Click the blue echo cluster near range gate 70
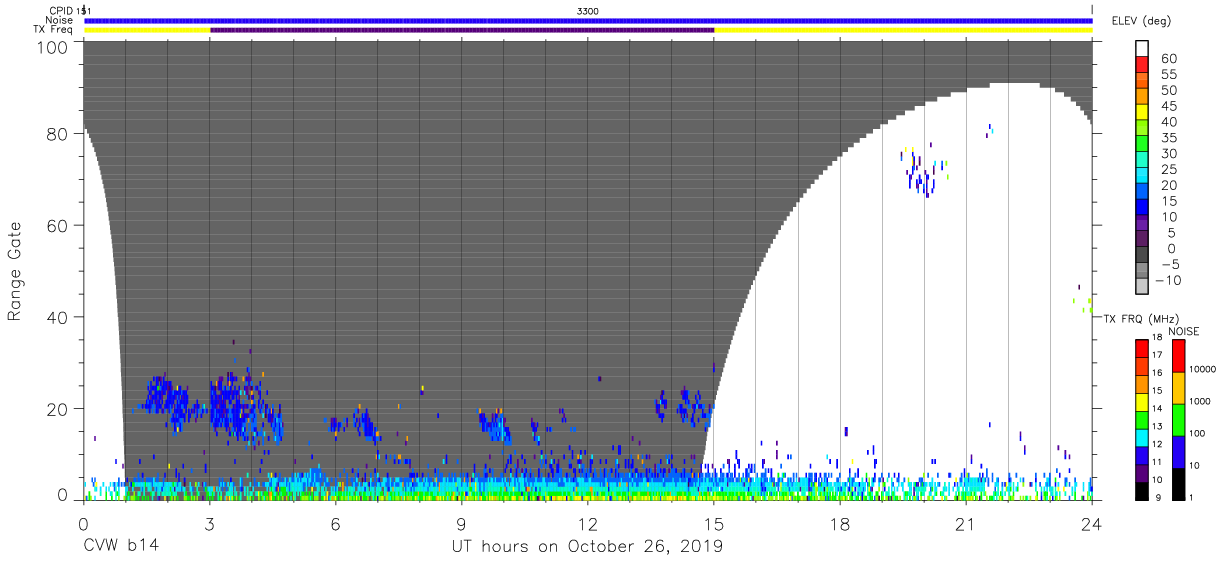 (923, 177)
